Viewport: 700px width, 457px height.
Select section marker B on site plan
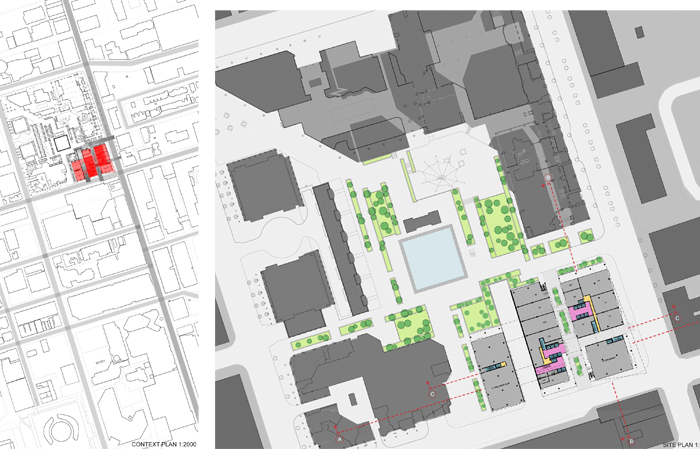click(x=631, y=439)
